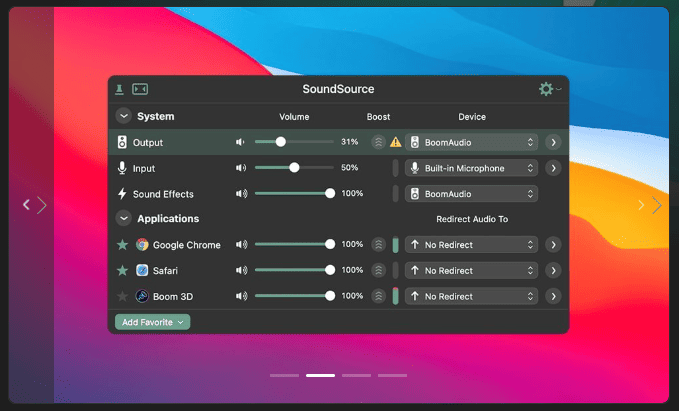
Task: Mute the Output volume speaker icon
Action: point(240,142)
